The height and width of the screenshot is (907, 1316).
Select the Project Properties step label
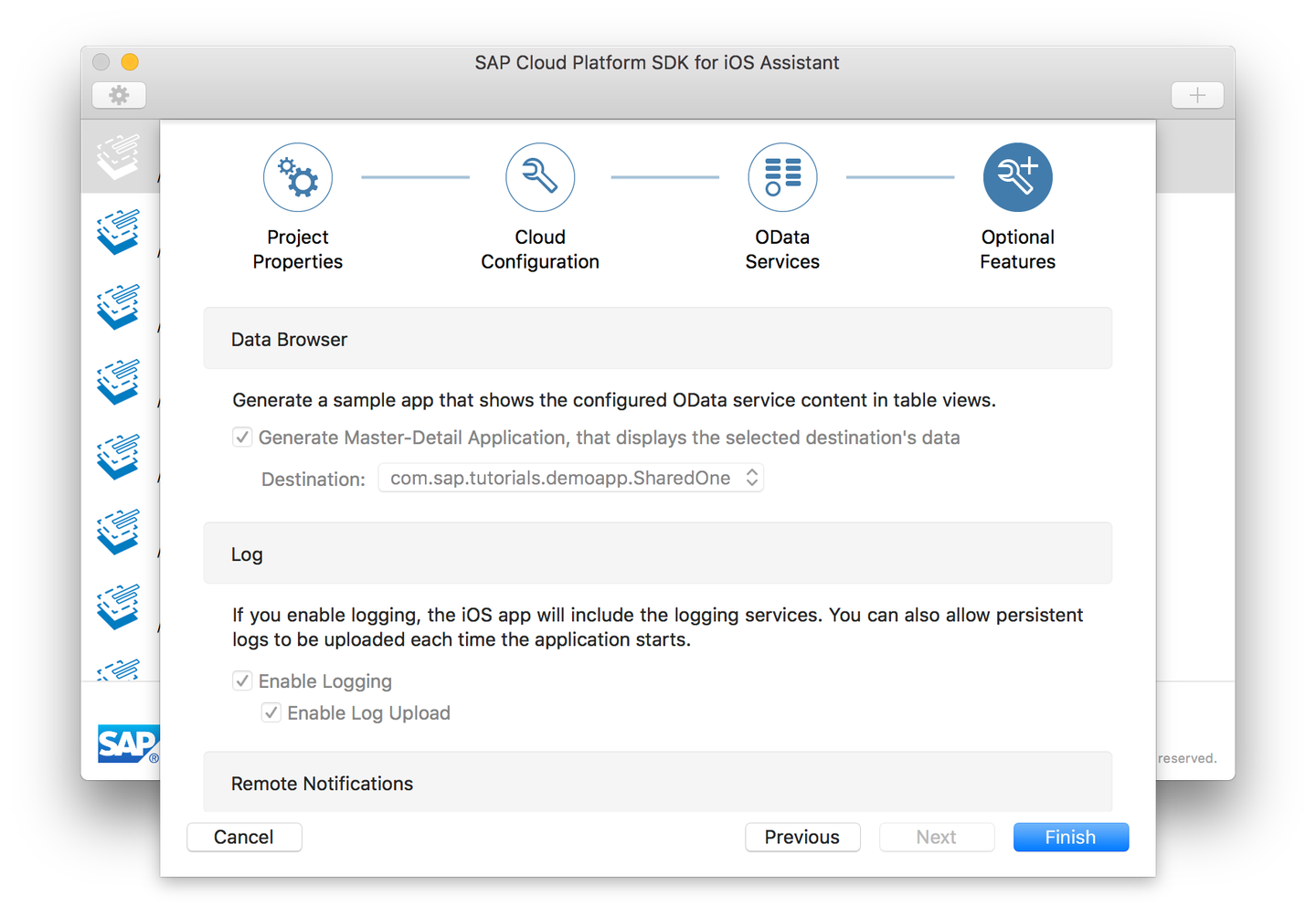298,249
